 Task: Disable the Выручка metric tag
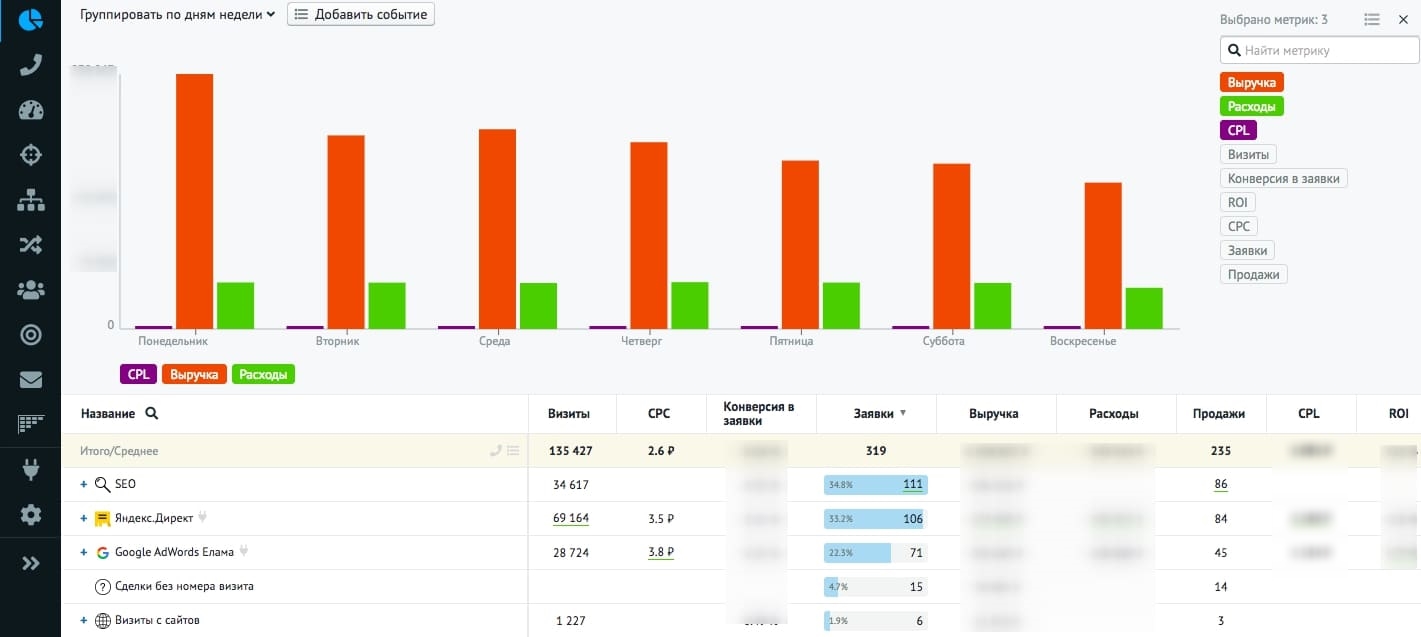pos(1251,83)
